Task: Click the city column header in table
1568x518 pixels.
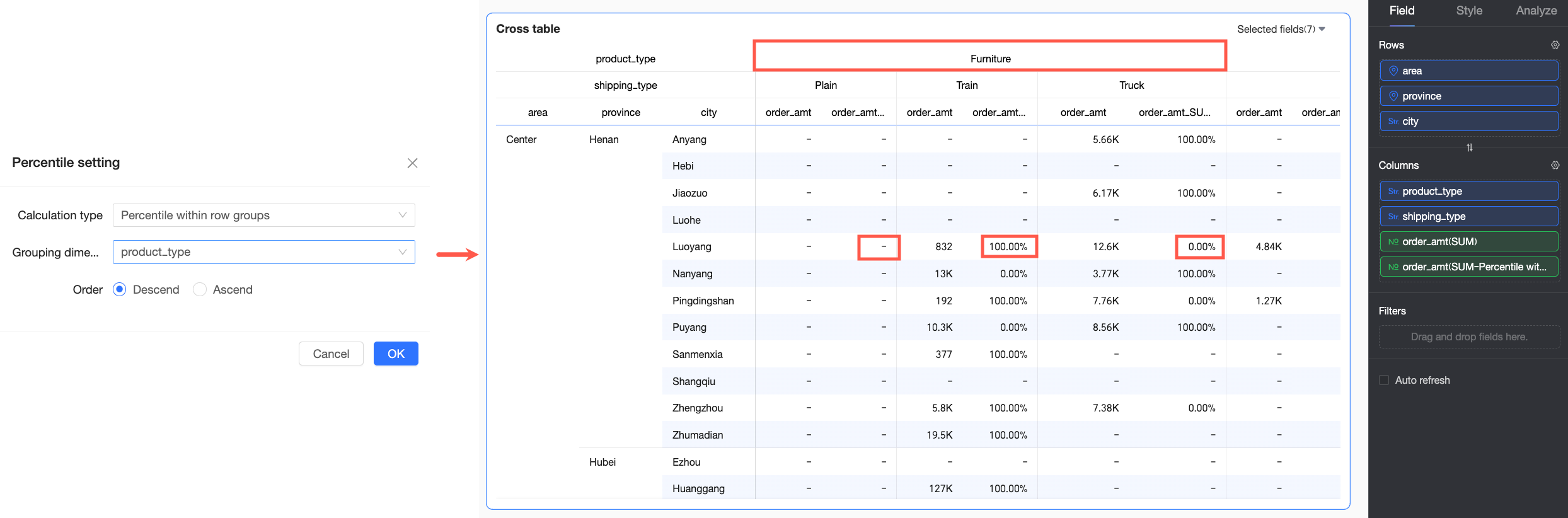Action: pos(708,113)
